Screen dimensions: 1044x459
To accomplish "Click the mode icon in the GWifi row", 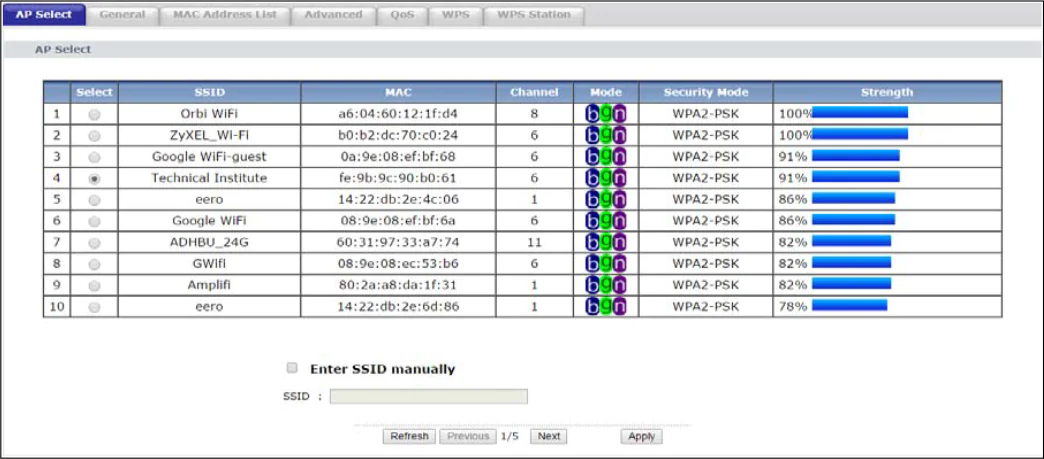I will coord(606,264).
